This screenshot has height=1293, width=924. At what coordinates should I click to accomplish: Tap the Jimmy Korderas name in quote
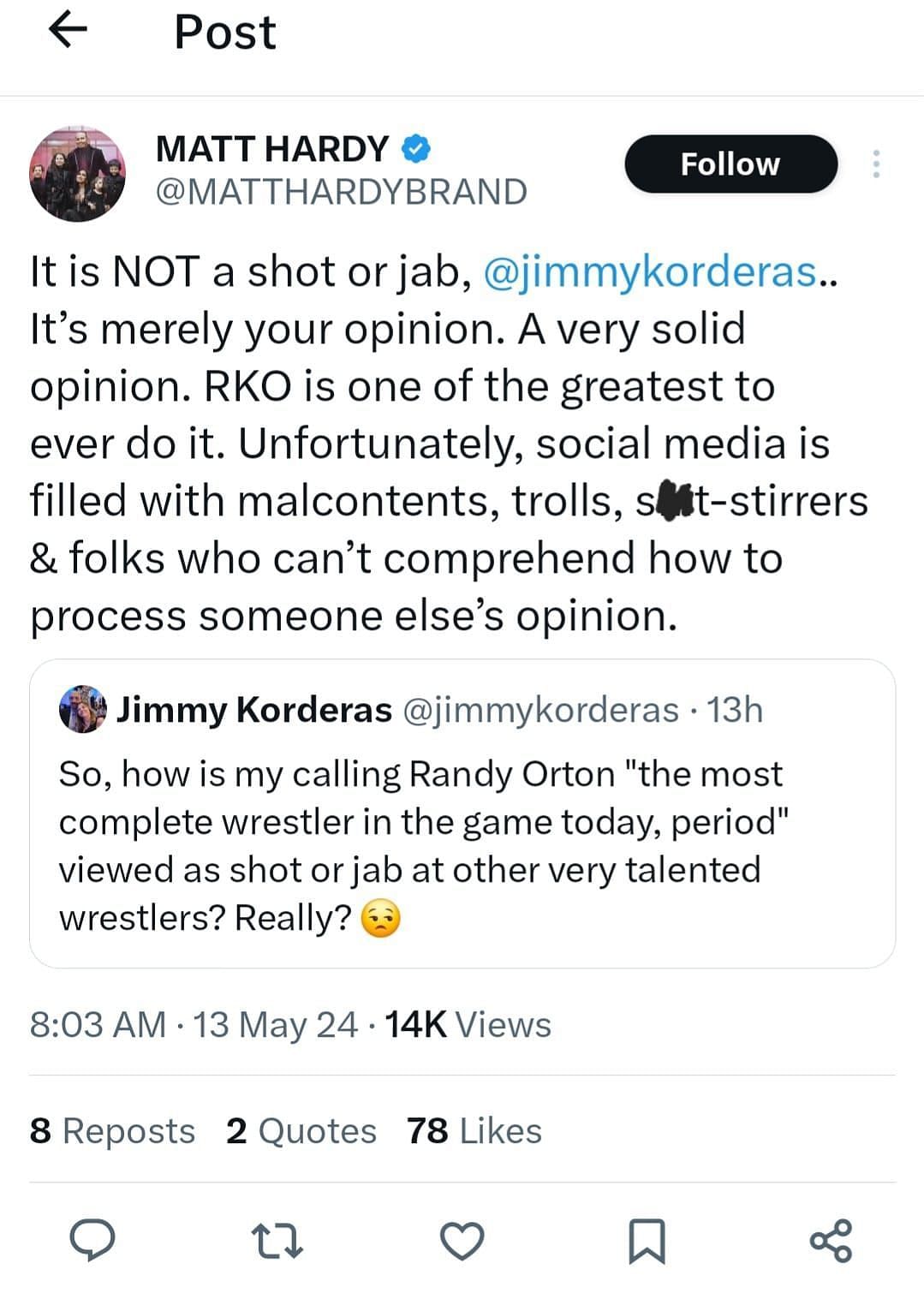pos(253,710)
